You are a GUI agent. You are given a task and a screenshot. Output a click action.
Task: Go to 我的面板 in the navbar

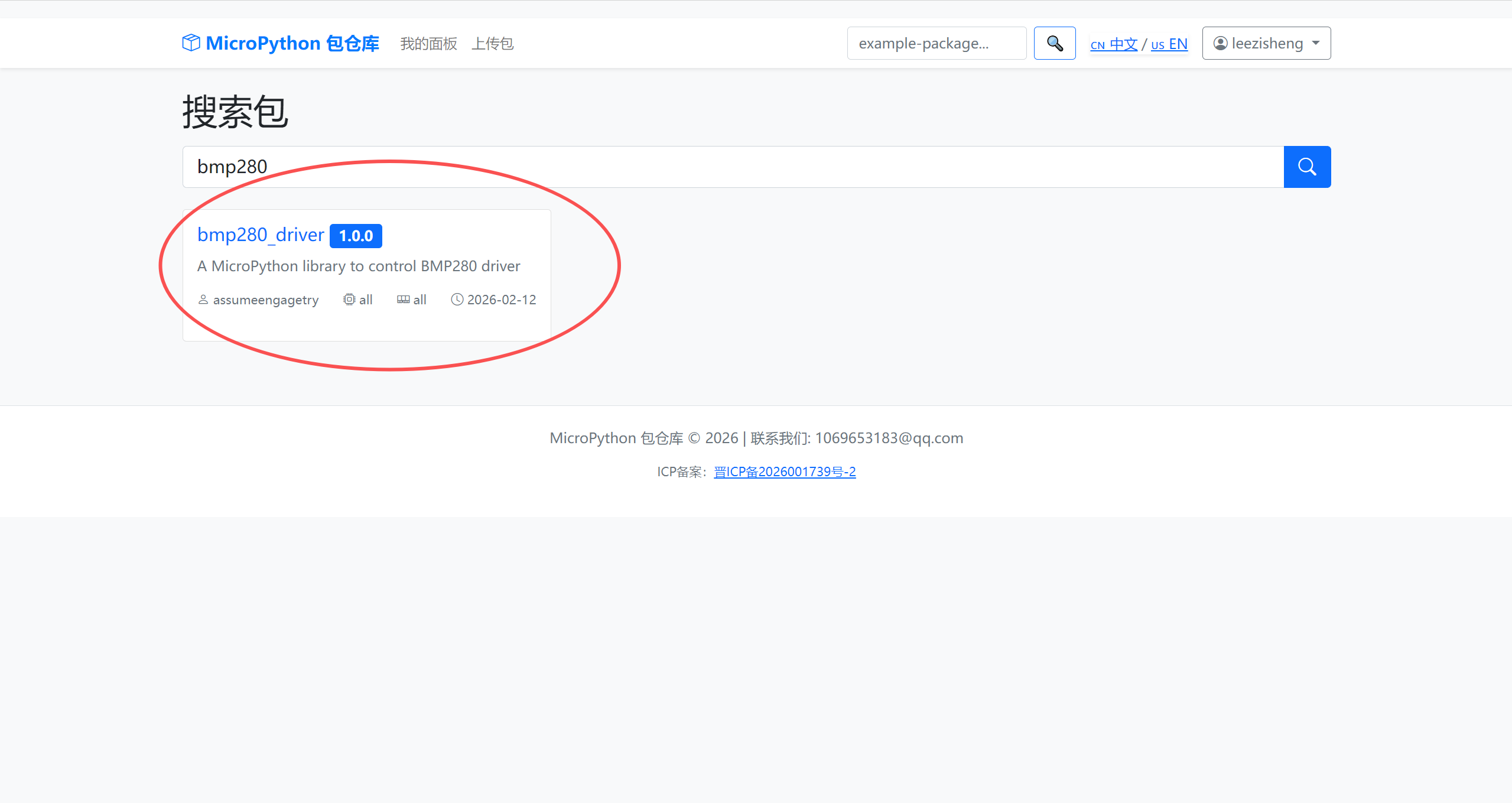tap(428, 44)
